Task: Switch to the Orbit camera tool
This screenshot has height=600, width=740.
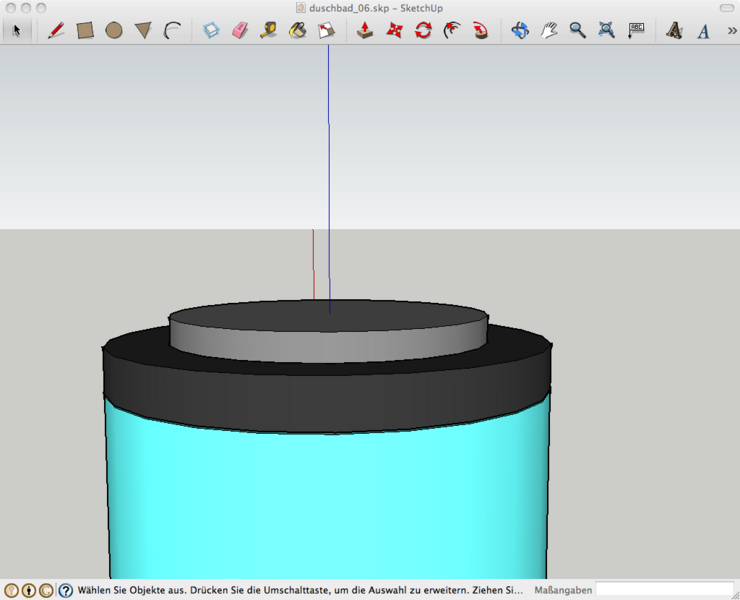Action: pyautogui.click(x=520, y=30)
